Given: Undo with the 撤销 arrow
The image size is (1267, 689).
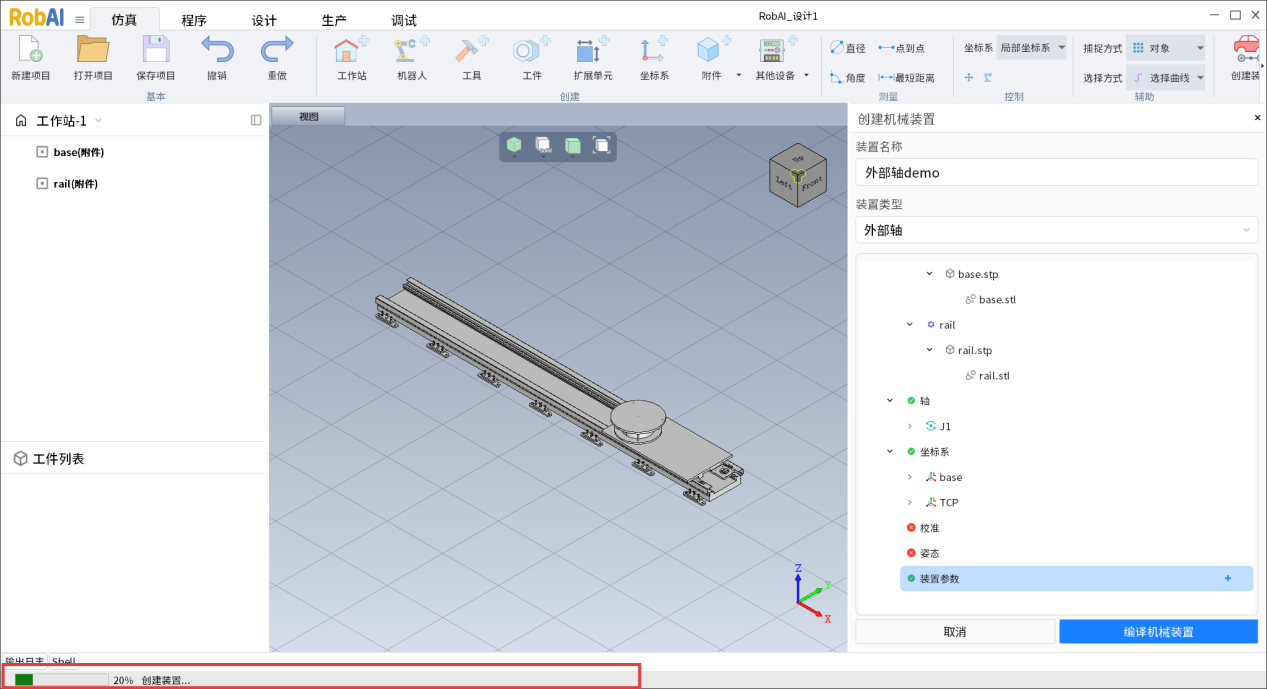Looking at the screenshot, I should click(217, 50).
